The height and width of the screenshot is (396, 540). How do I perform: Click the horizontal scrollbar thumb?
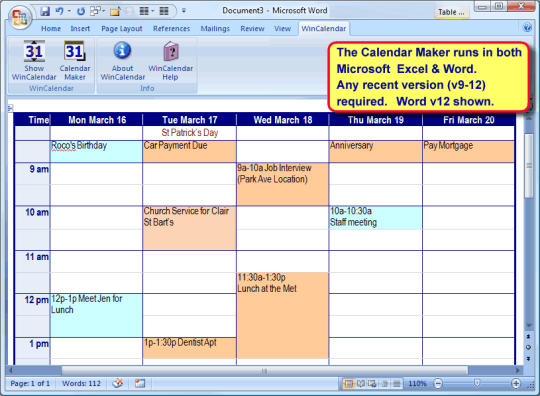[264, 371]
